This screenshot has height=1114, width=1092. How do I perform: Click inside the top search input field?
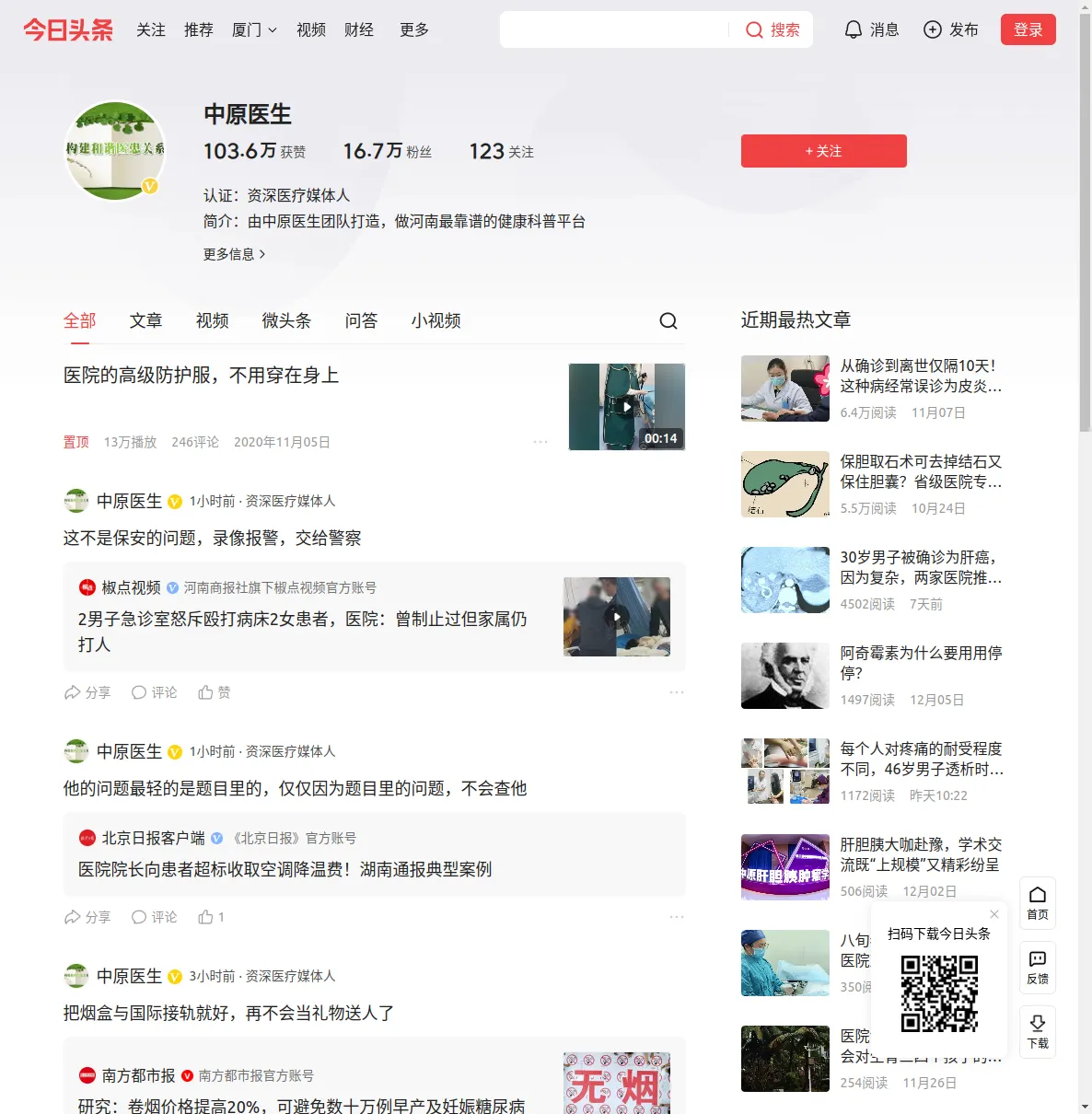(x=614, y=30)
